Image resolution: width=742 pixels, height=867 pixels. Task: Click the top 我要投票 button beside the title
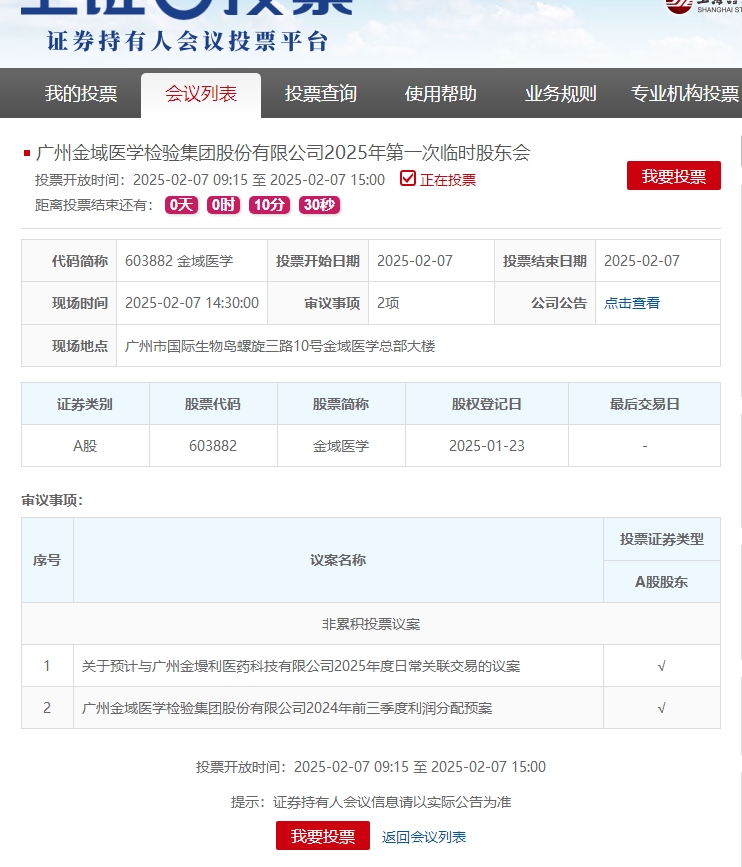tap(673, 175)
